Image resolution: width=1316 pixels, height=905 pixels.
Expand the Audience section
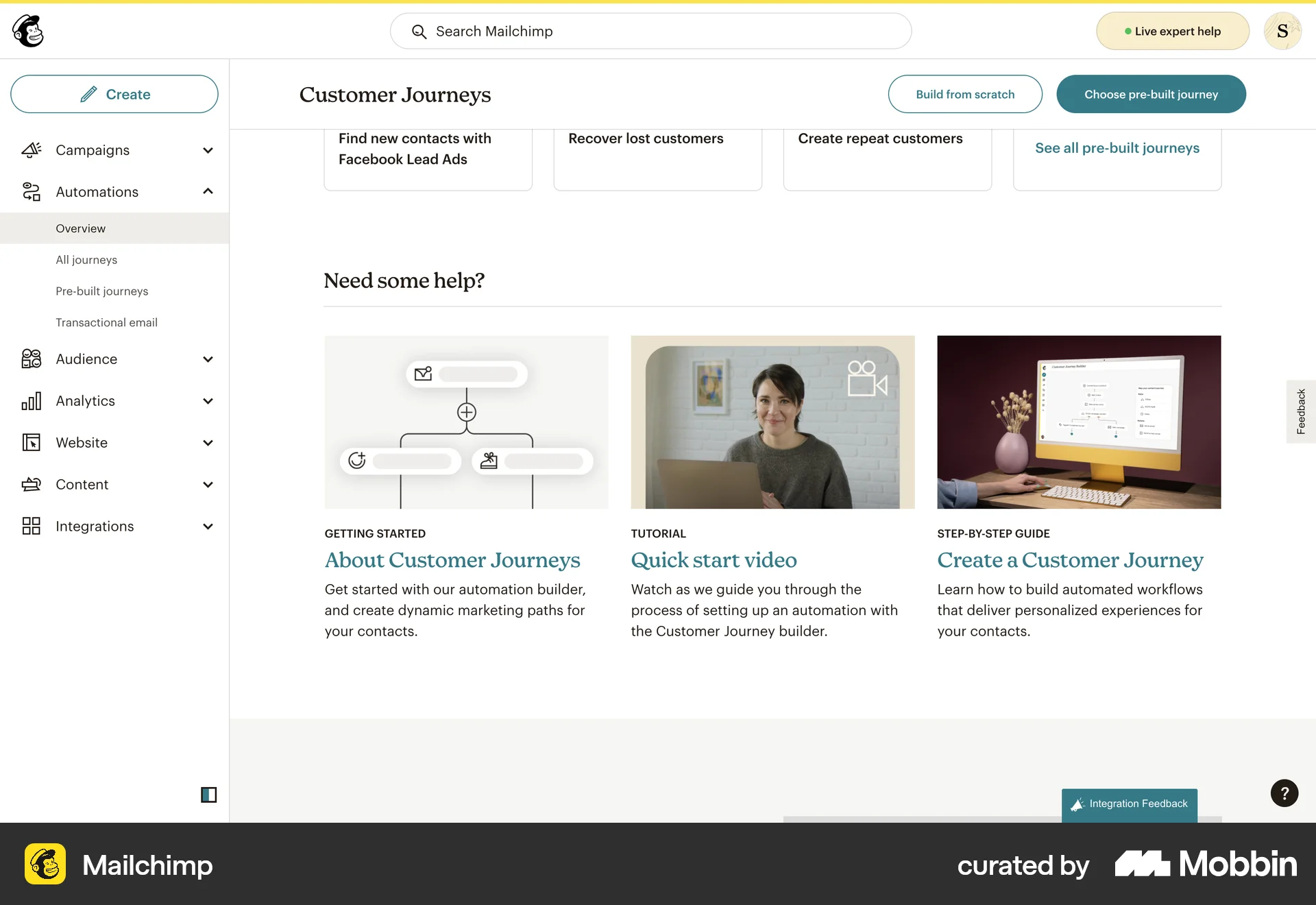(x=208, y=359)
